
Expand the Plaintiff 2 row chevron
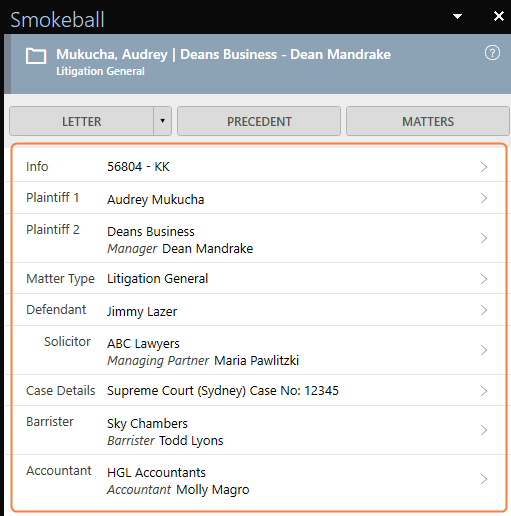[484, 238]
